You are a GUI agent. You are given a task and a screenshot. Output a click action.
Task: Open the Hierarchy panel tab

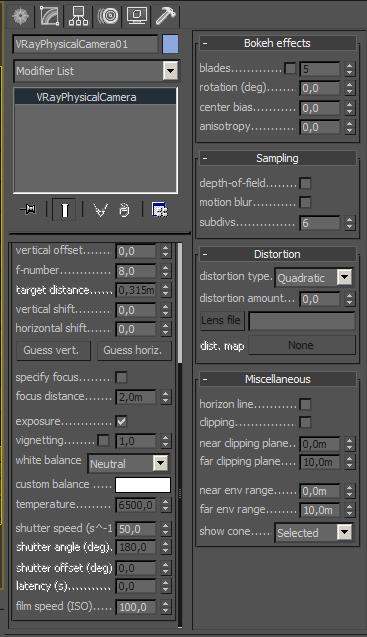[78, 16]
